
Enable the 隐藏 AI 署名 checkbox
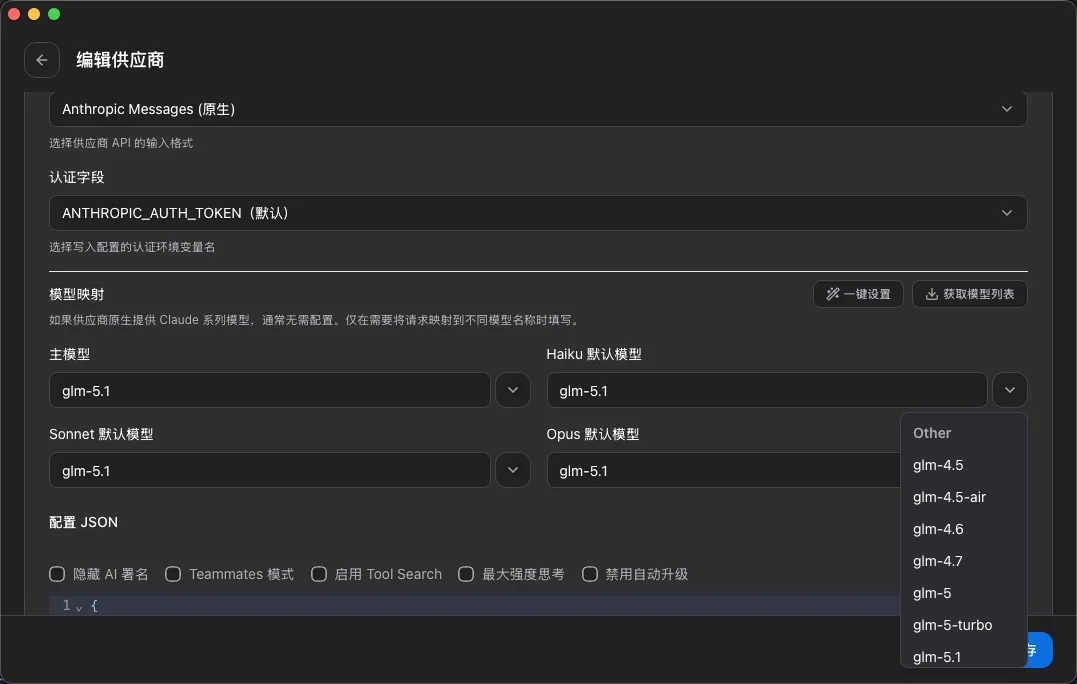click(57, 574)
